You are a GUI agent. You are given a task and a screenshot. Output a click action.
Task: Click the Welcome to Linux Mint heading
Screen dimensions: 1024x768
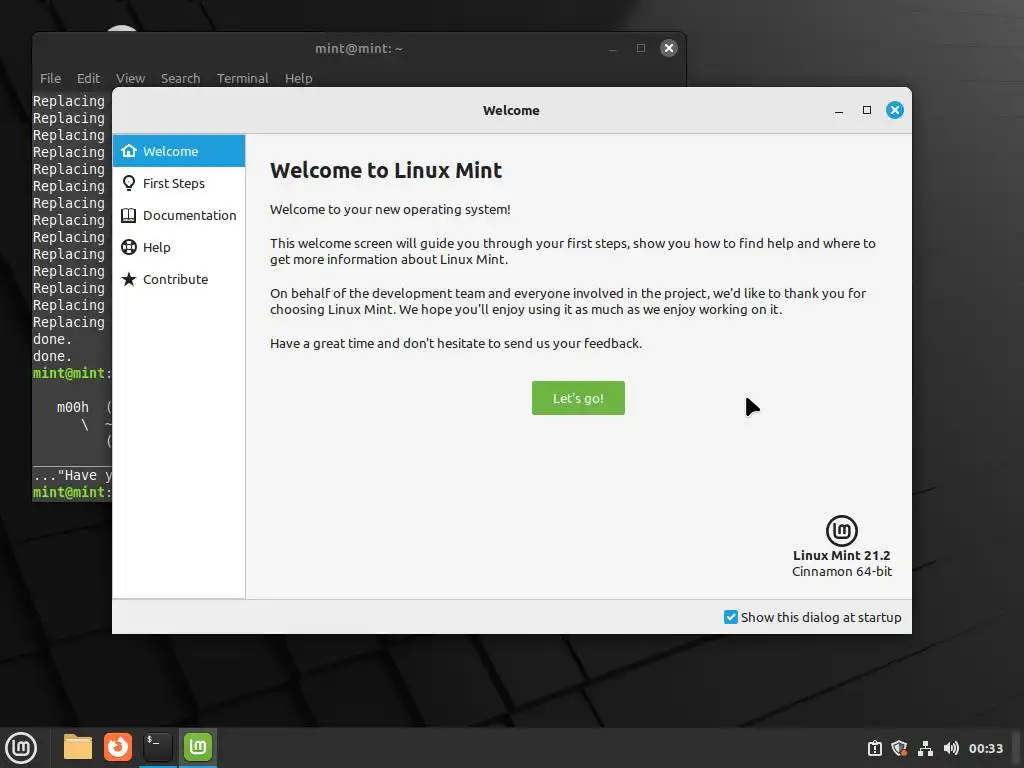[x=386, y=170]
